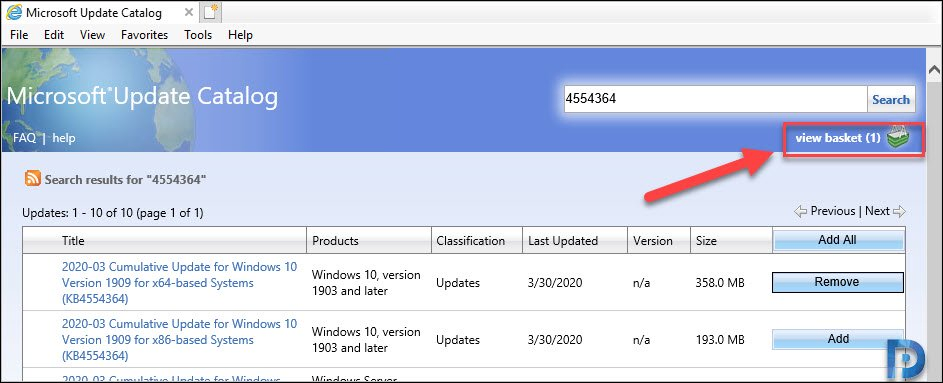The height and width of the screenshot is (383, 943).
Task: Click the scrollbar up arrow
Action: 935,71
